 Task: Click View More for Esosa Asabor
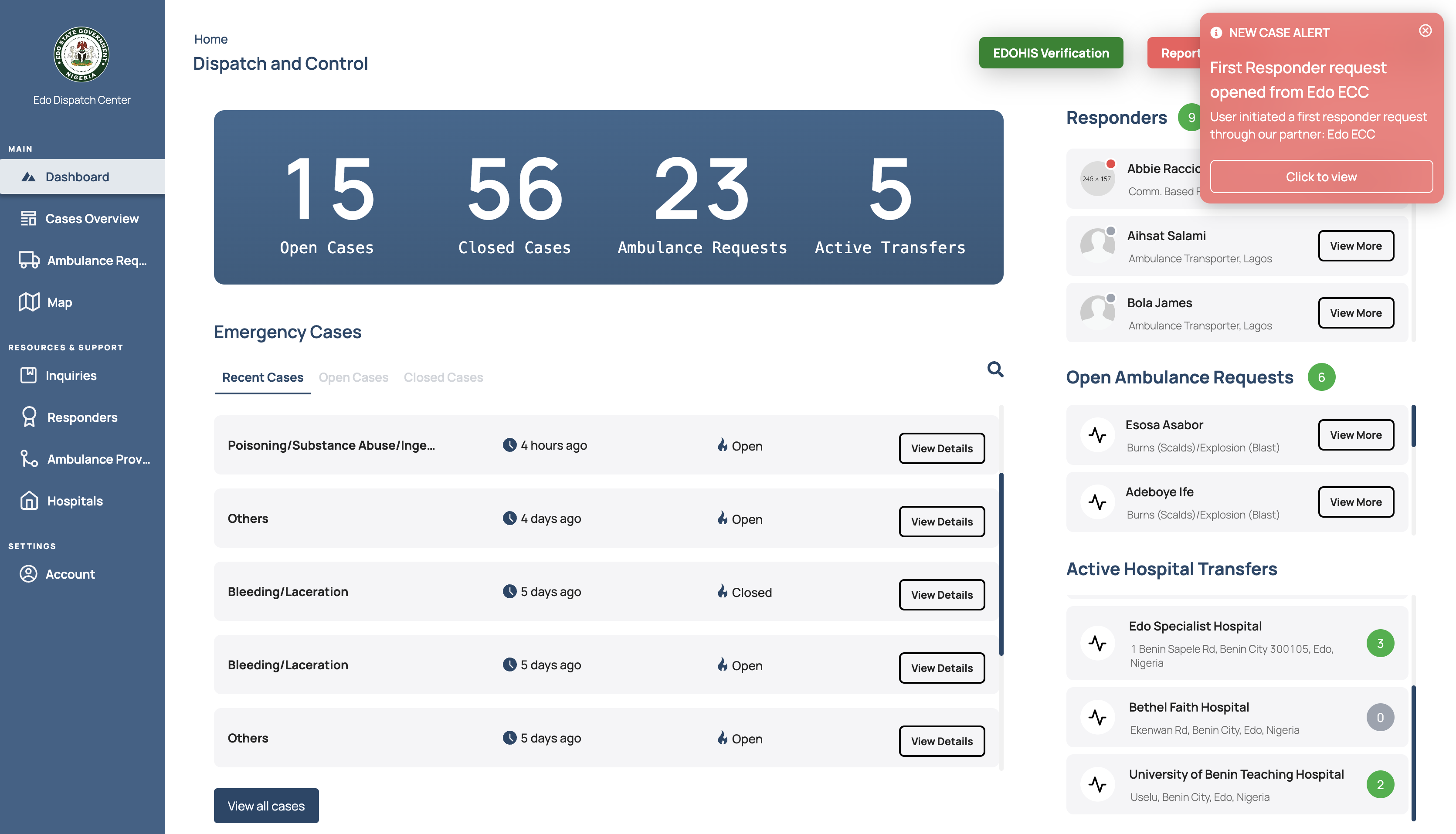pos(1355,435)
